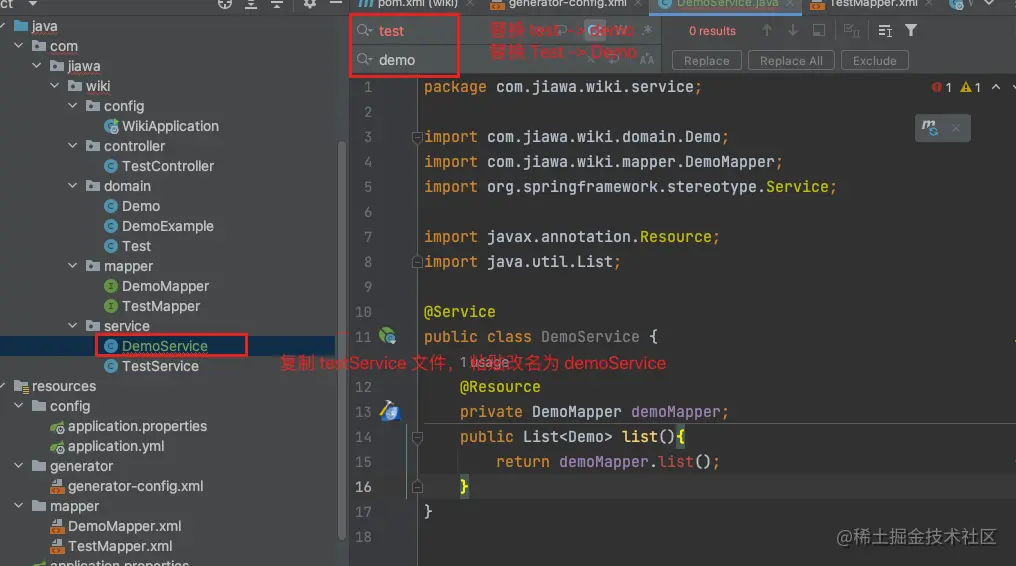The height and width of the screenshot is (566, 1016).
Task: Click the Select Opened File crosshair icon
Action: point(225,4)
